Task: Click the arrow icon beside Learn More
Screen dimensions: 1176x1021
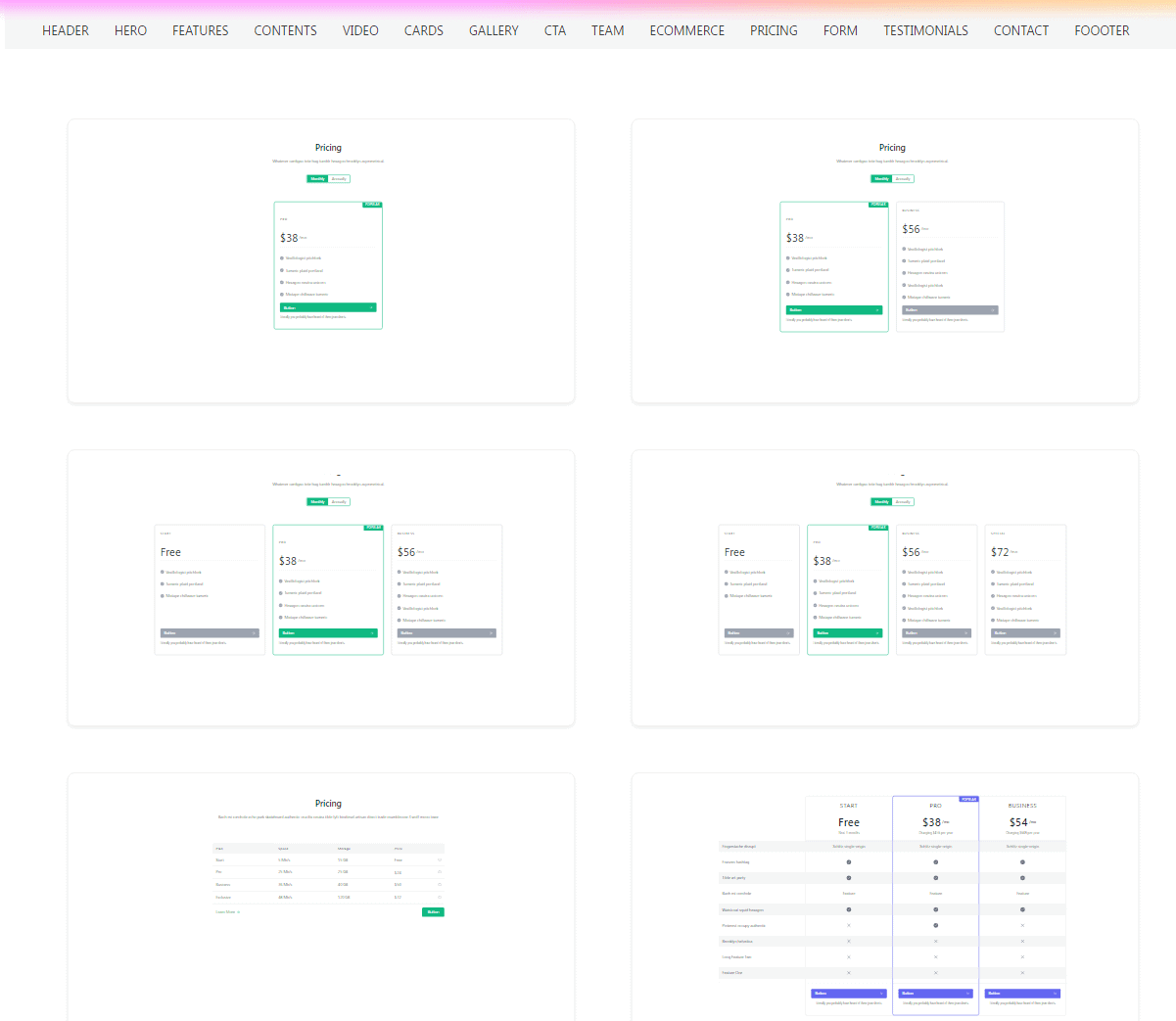Action: point(239,912)
